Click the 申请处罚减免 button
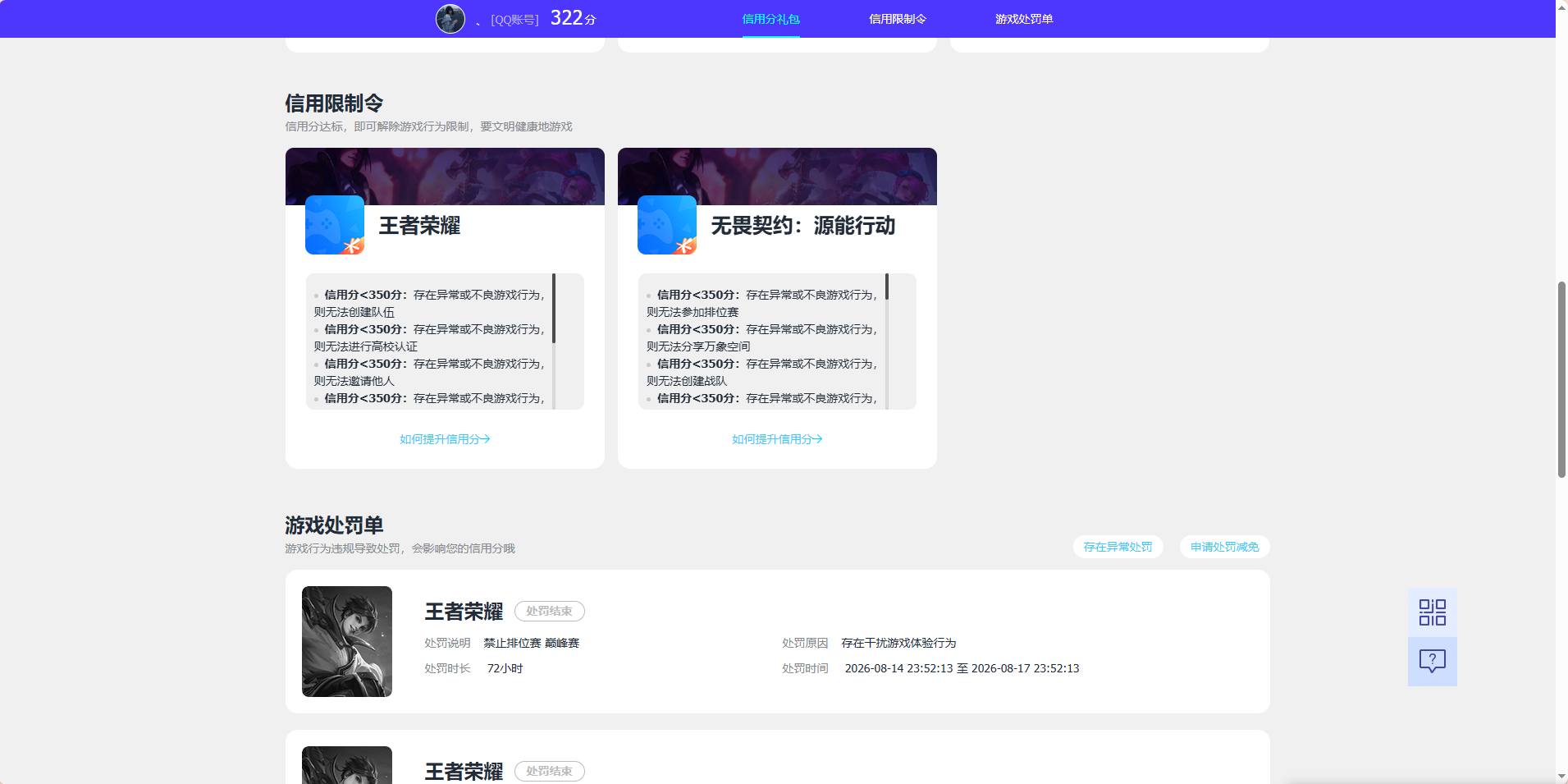This screenshot has height=784, width=1568. [x=1224, y=547]
